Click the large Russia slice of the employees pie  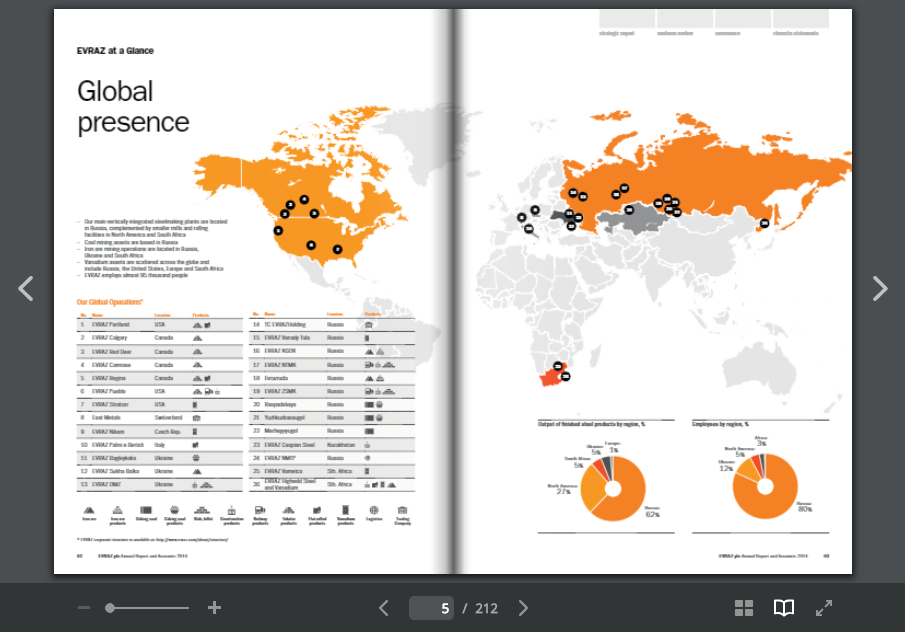[x=778, y=502]
